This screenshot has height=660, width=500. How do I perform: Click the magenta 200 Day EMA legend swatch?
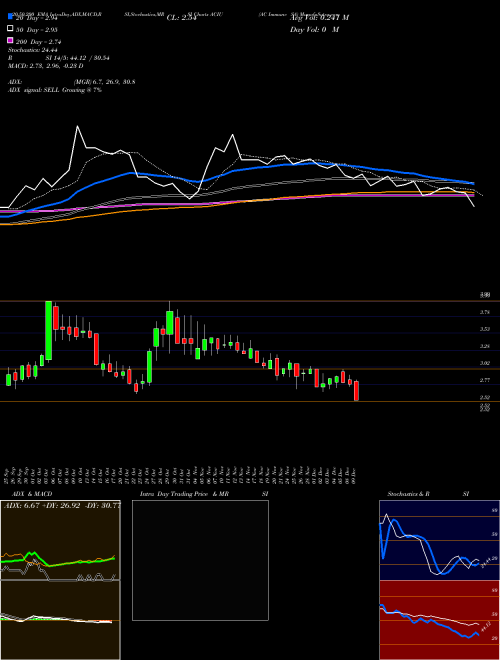click(10, 40)
